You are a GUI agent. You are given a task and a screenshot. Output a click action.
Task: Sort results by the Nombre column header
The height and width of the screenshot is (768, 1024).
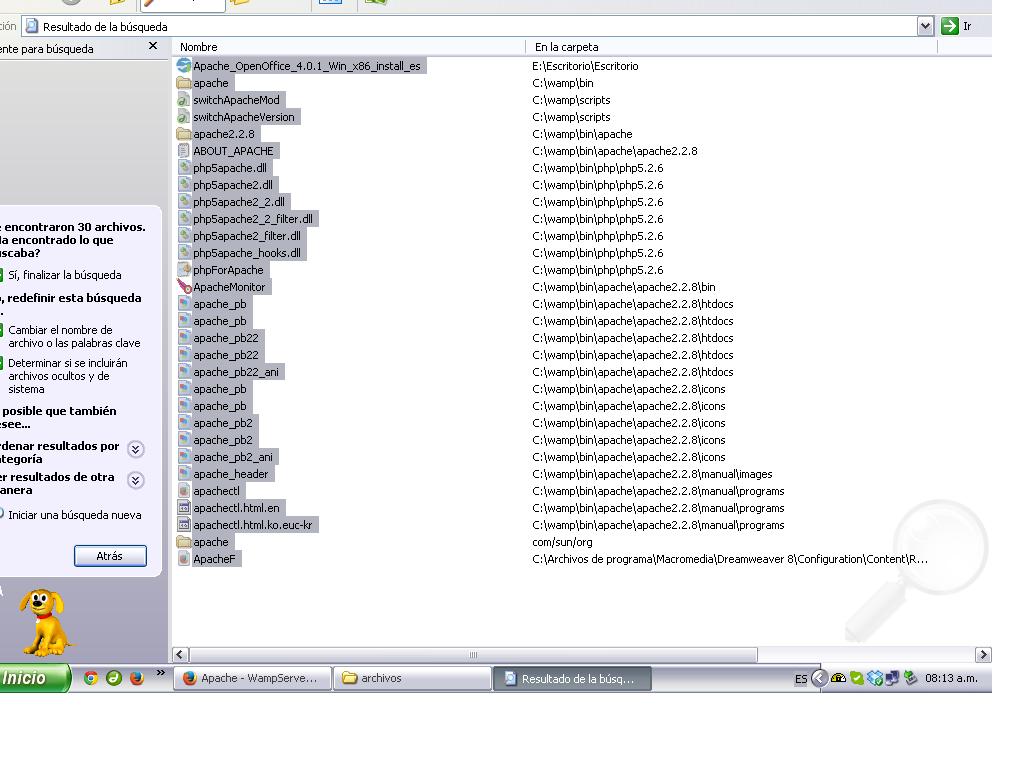coord(349,47)
